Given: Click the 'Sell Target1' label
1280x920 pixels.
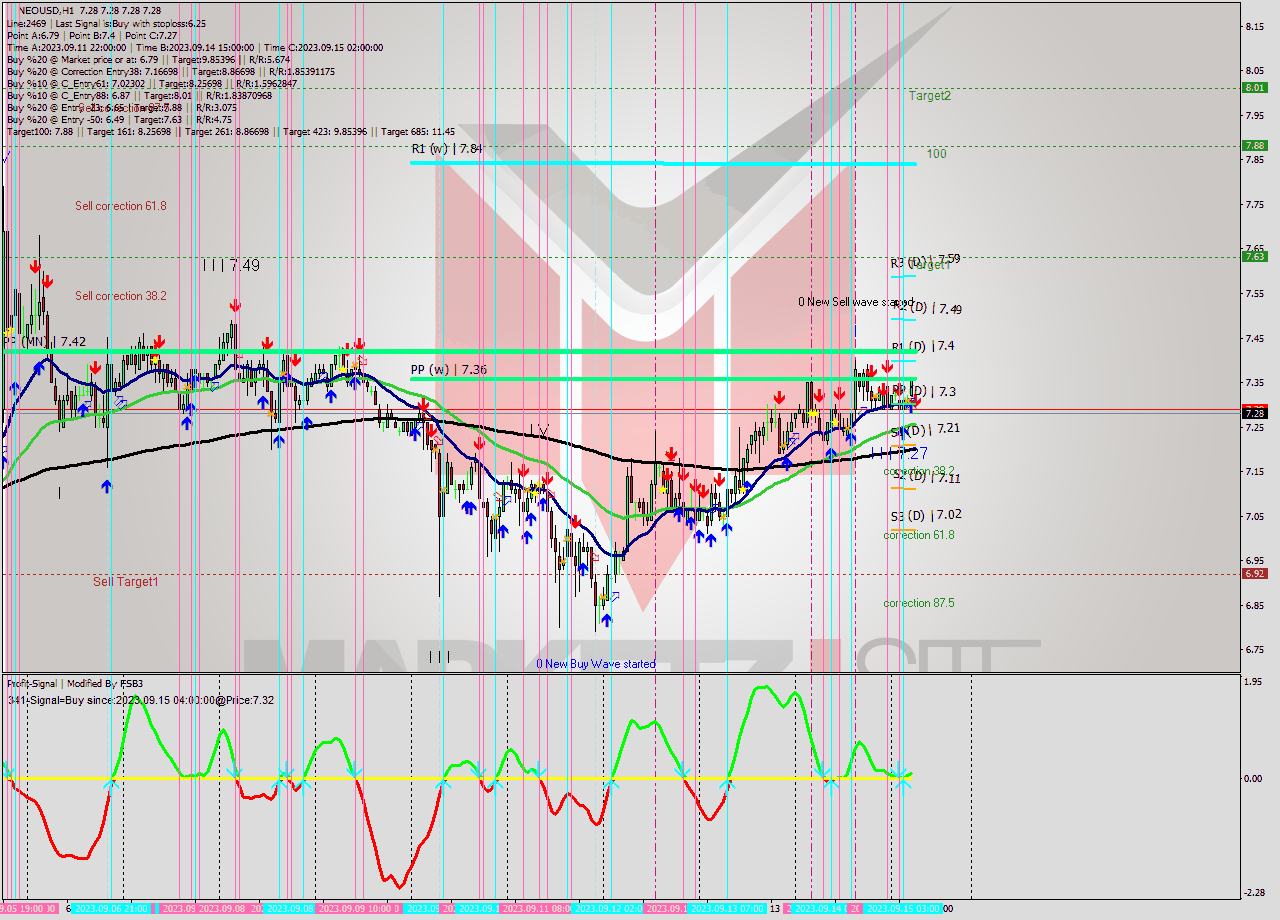Looking at the screenshot, I should pyautogui.click(x=125, y=581).
